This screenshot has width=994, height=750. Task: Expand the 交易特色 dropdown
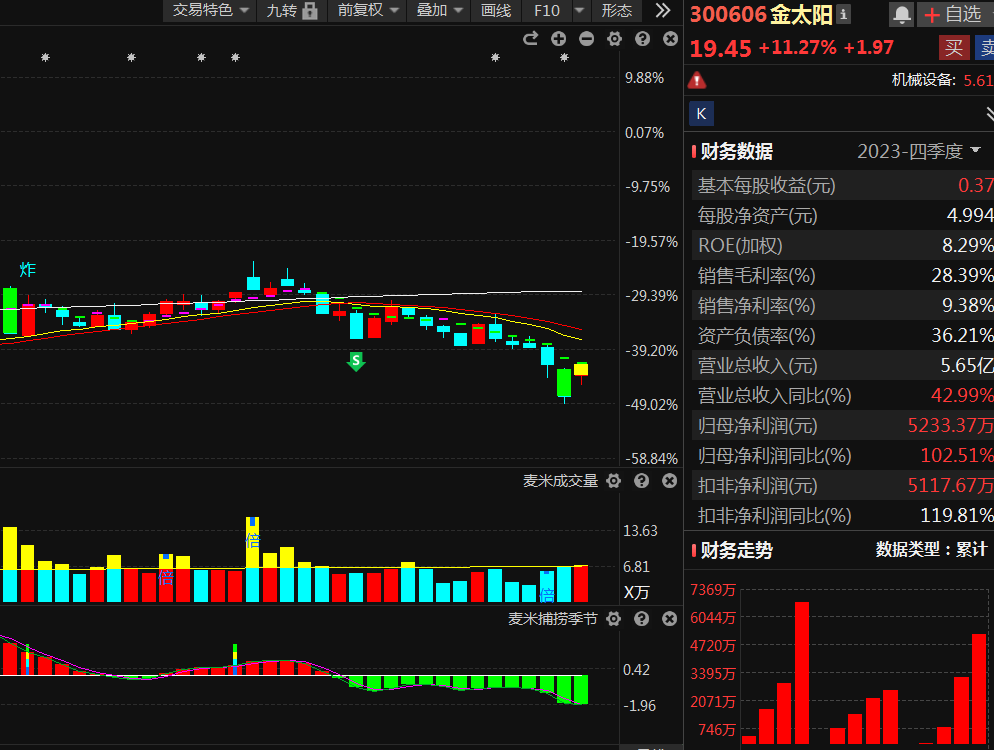(x=209, y=11)
